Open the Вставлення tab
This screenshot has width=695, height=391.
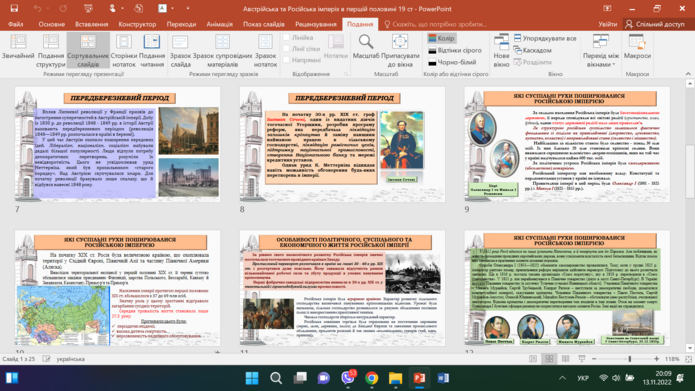(91, 24)
